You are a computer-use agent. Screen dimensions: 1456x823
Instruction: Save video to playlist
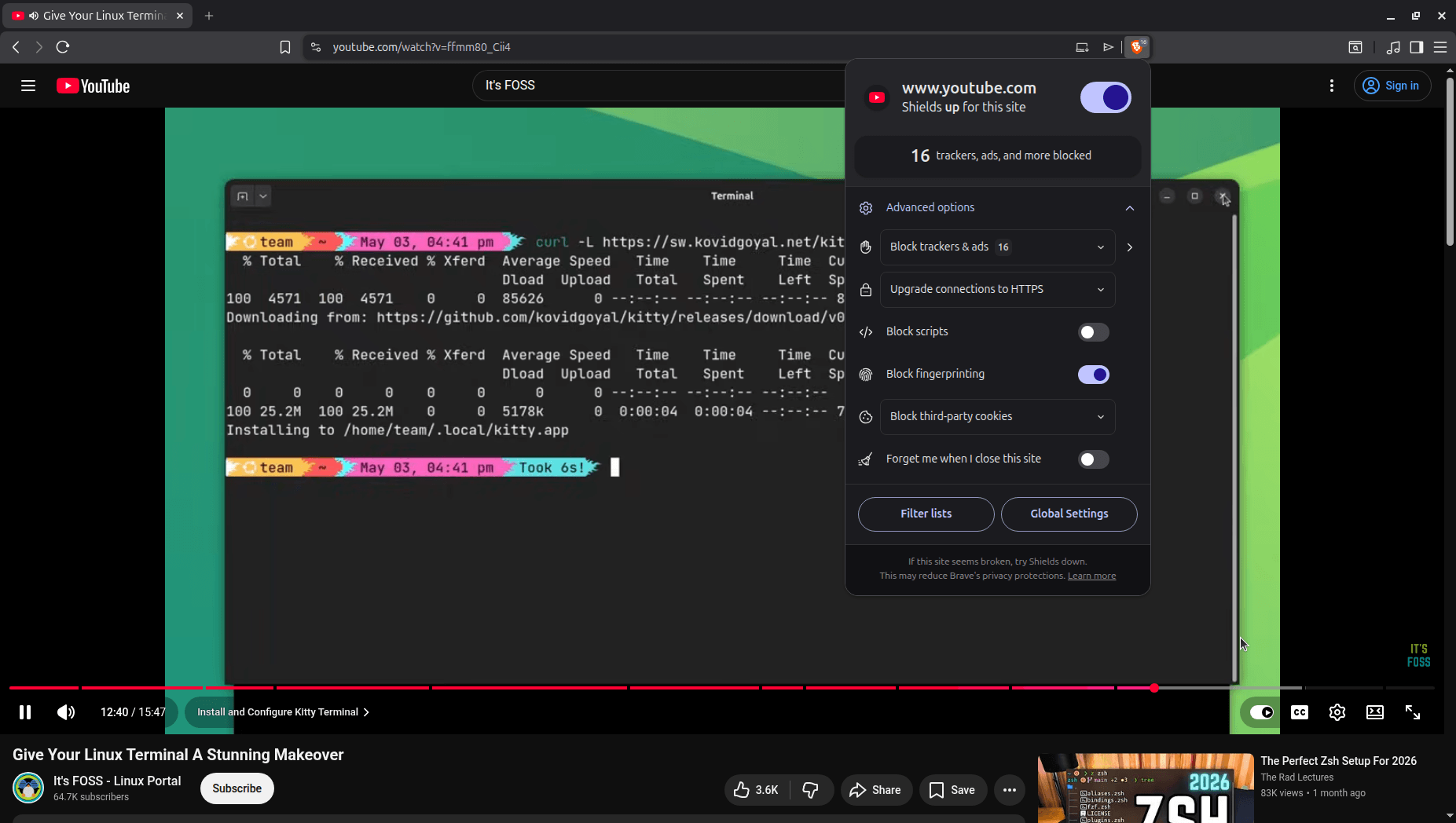tap(952, 790)
